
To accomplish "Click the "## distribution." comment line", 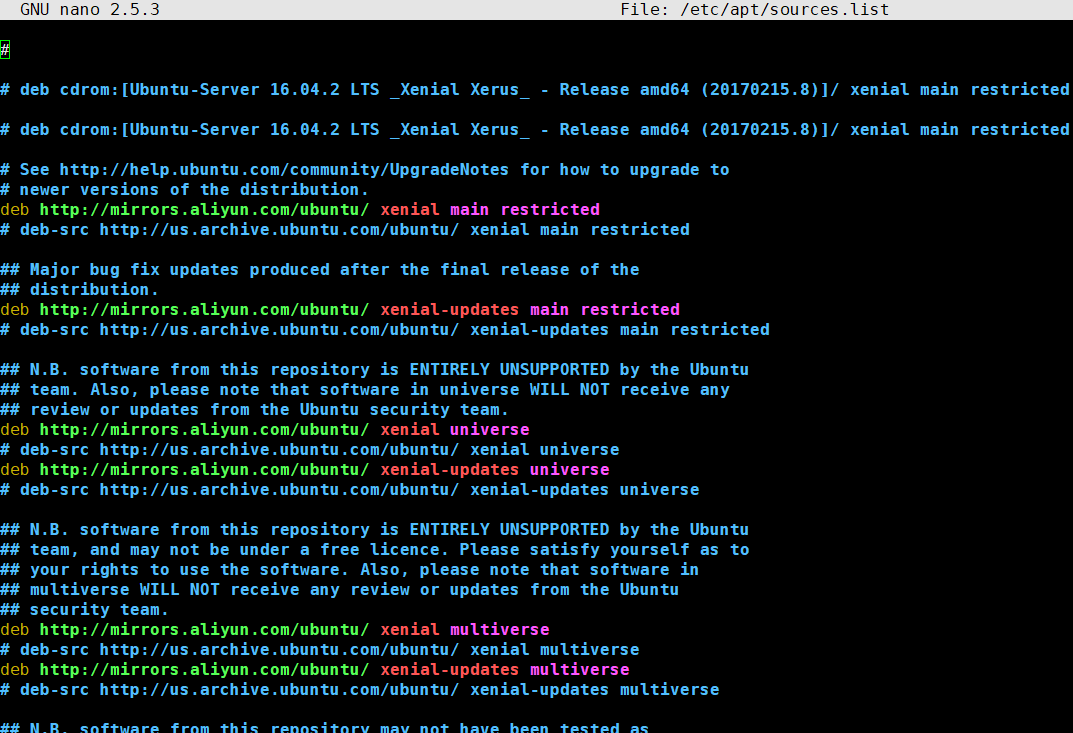I will point(79,290).
